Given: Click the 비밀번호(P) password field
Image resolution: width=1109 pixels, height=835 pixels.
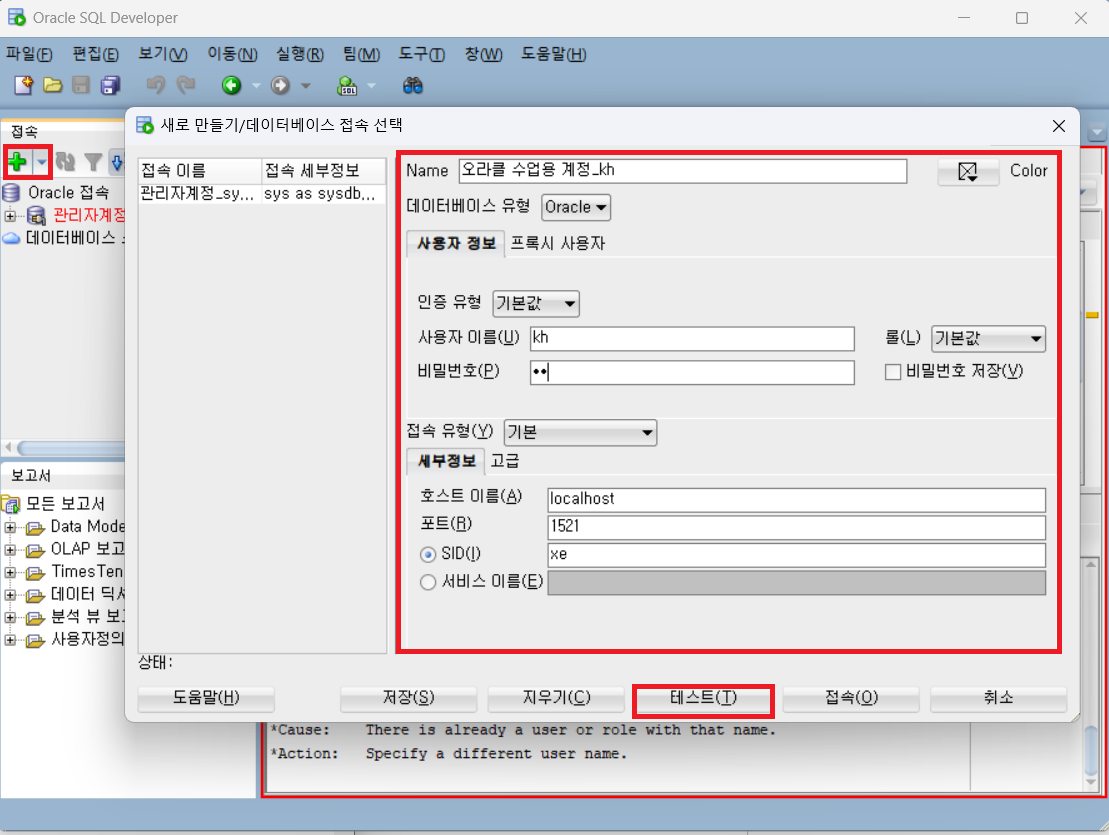Looking at the screenshot, I should [x=692, y=373].
